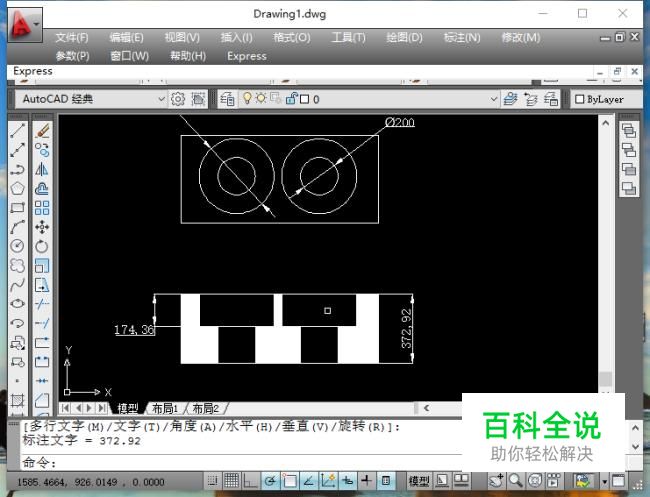Select the Join tool

coord(42,381)
